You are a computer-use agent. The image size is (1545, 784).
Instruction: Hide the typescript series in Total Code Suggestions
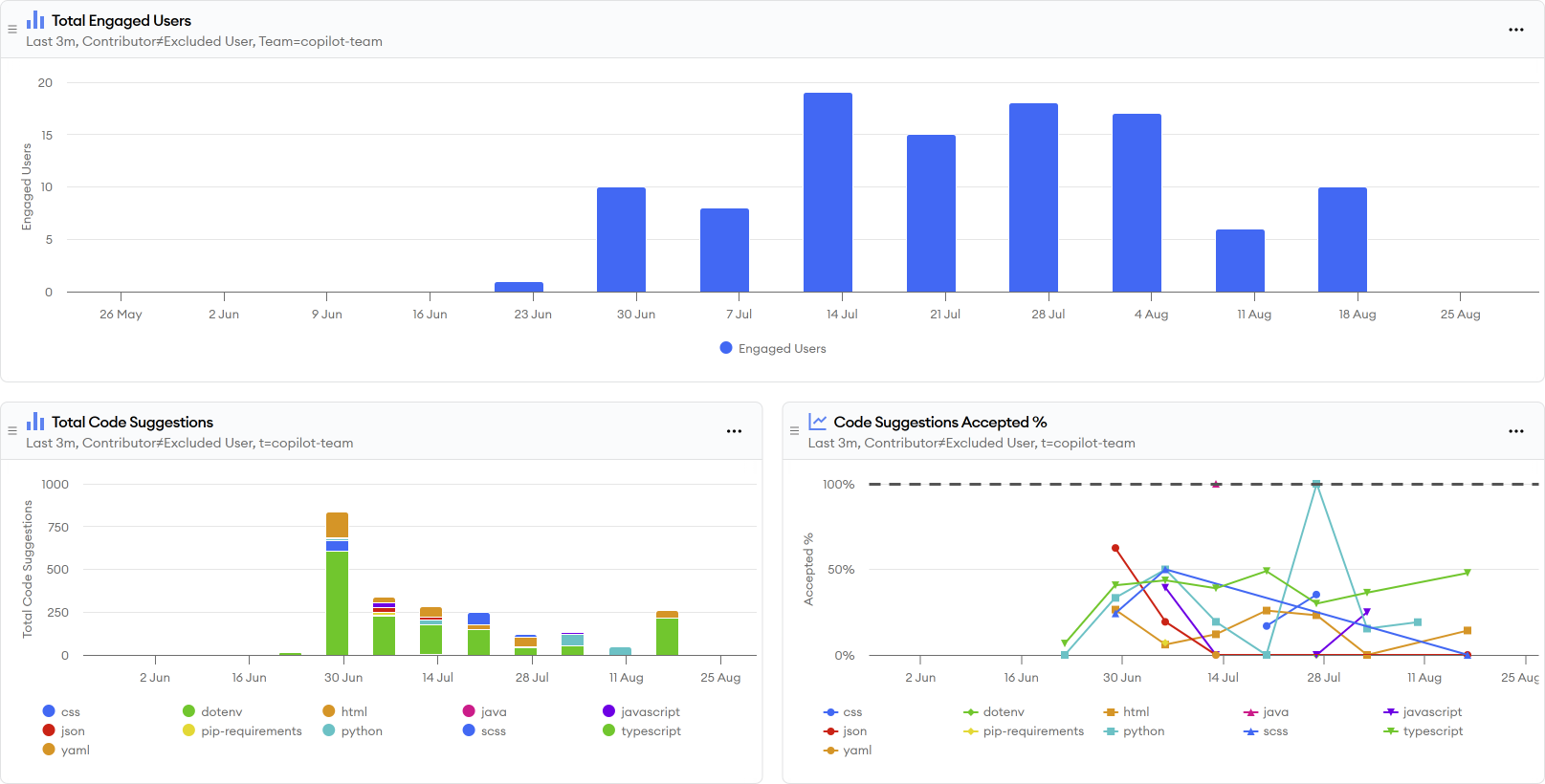pyautogui.click(x=651, y=730)
